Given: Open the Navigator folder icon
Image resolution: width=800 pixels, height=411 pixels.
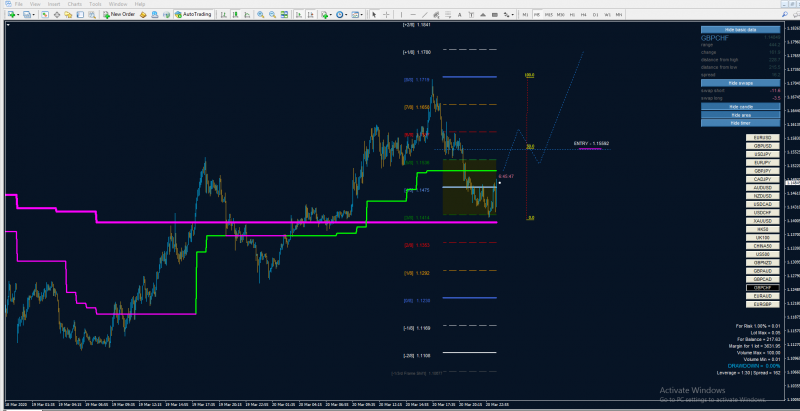Looking at the screenshot, I should [68, 15].
